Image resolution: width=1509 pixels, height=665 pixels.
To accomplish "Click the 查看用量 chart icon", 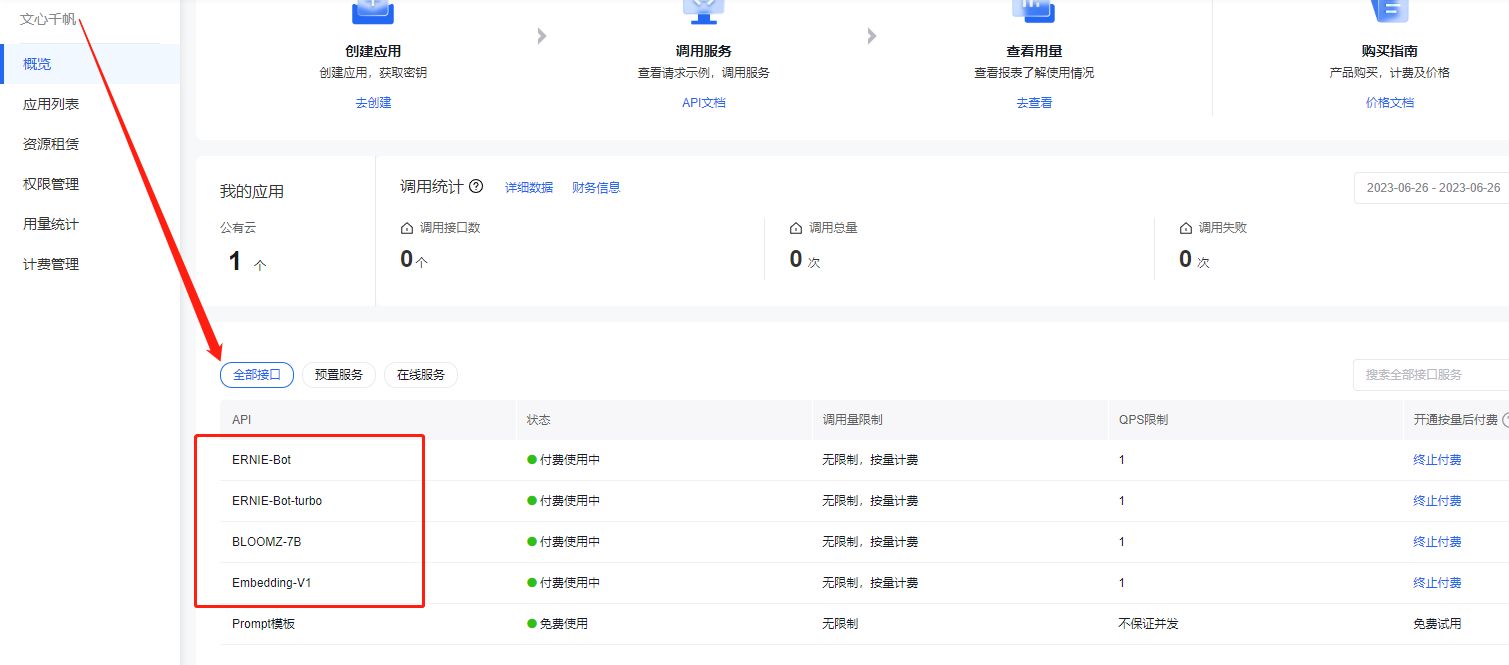I will coord(1034,10).
